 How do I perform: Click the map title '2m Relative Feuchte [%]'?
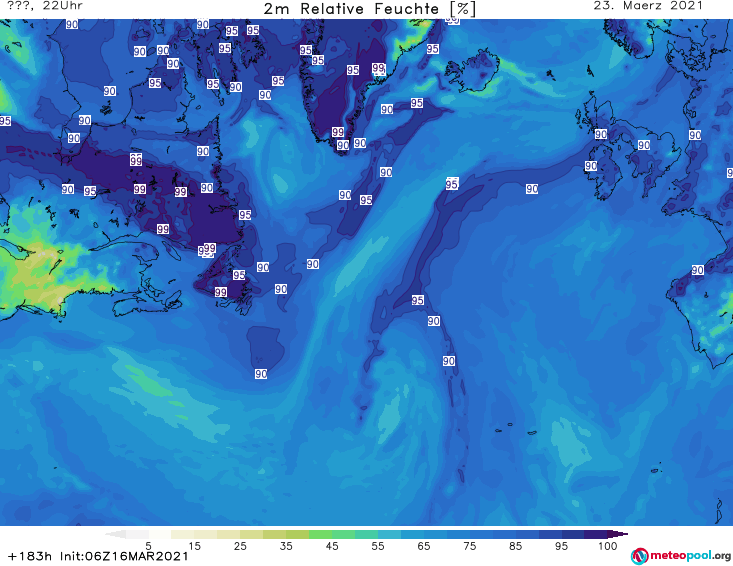click(x=370, y=8)
